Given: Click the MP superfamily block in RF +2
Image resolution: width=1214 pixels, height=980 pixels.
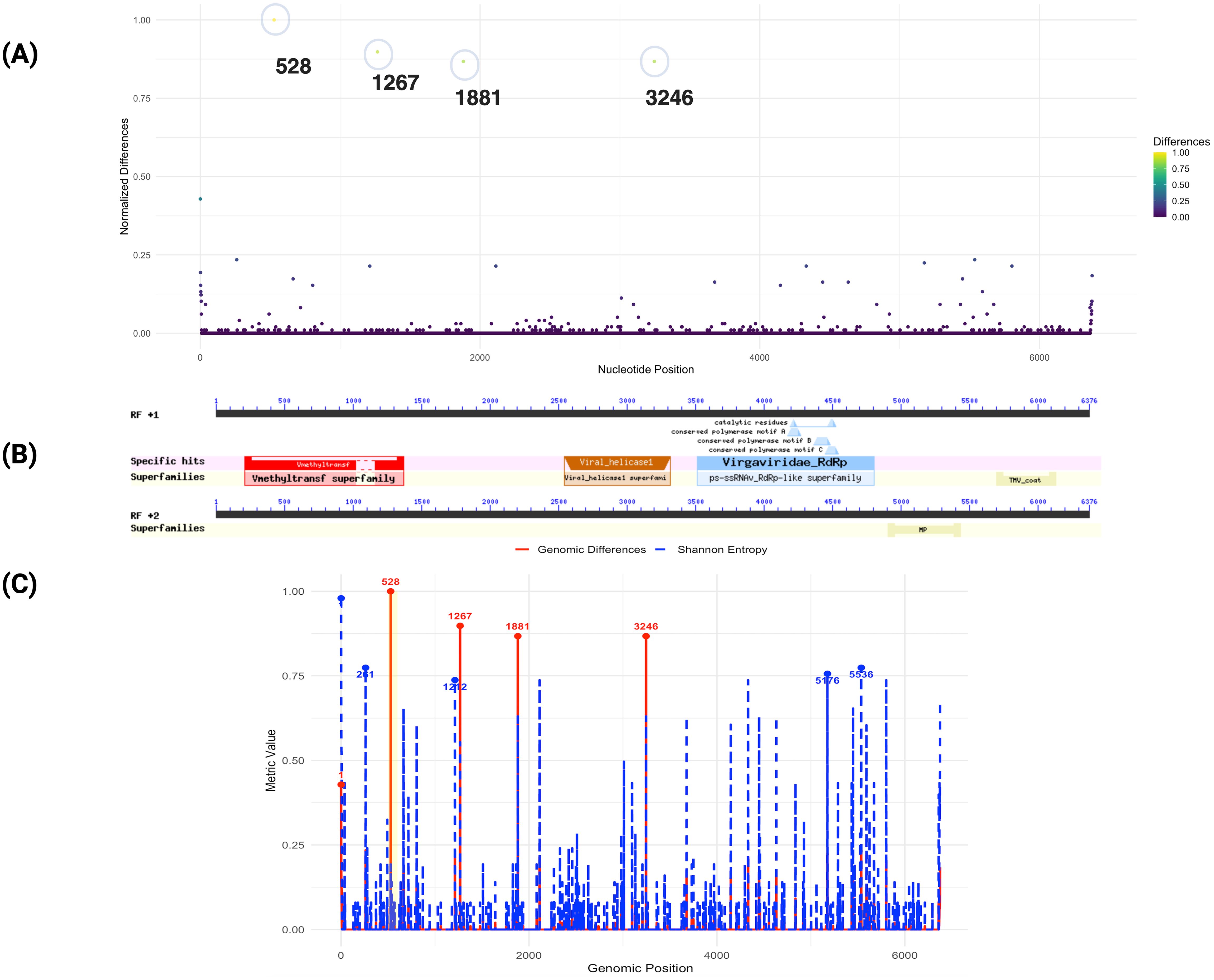Looking at the screenshot, I should (923, 530).
